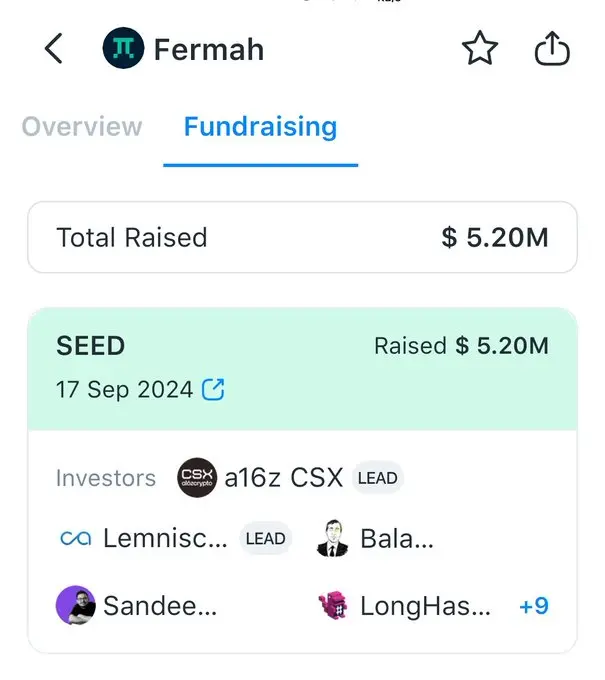605x680 pixels.
Task: Favorite Fermah with the star icon
Action: 480,49
